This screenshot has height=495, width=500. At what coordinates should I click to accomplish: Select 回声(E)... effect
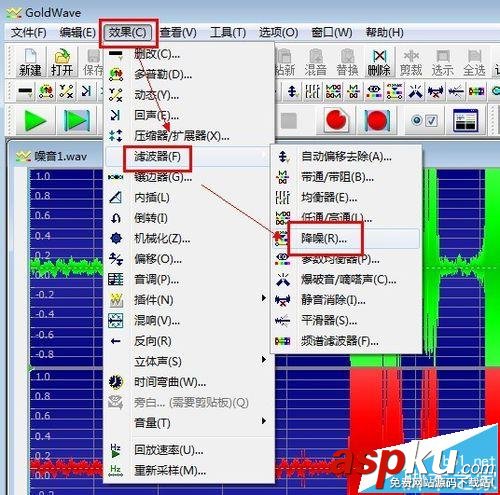pos(188,115)
